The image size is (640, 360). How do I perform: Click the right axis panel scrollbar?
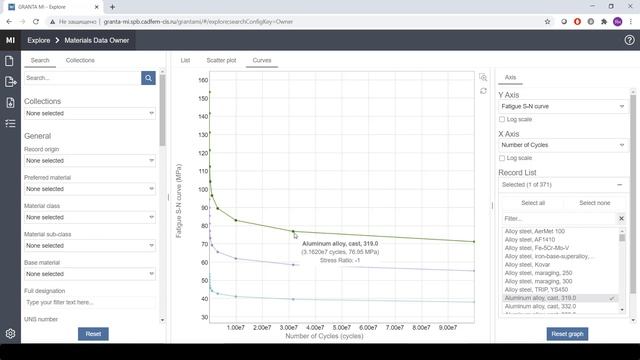point(633,194)
